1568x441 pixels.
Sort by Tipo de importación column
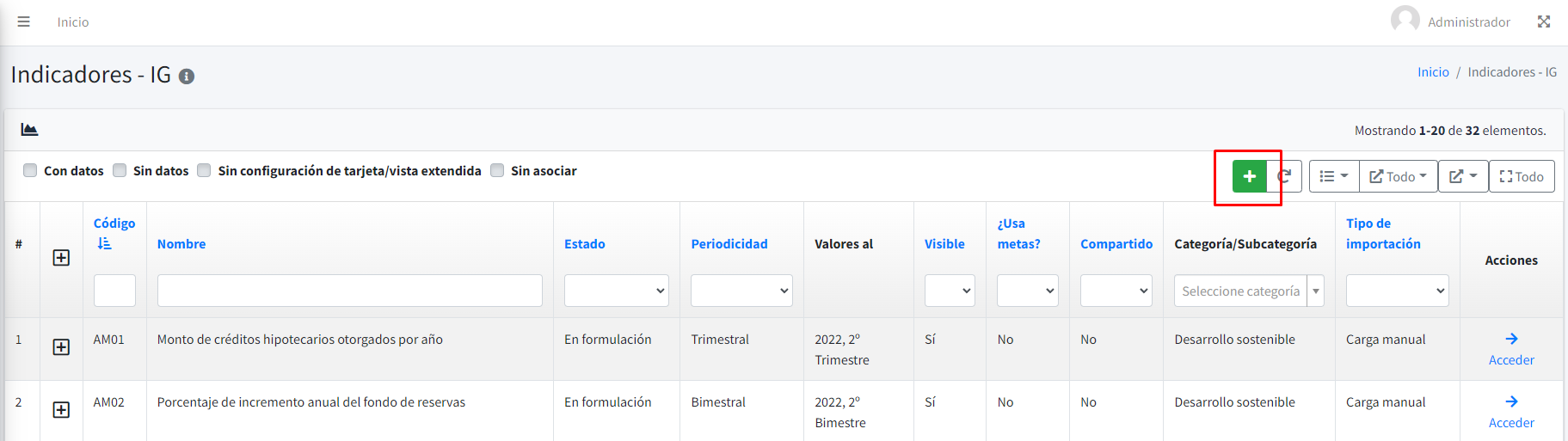click(x=1383, y=234)
